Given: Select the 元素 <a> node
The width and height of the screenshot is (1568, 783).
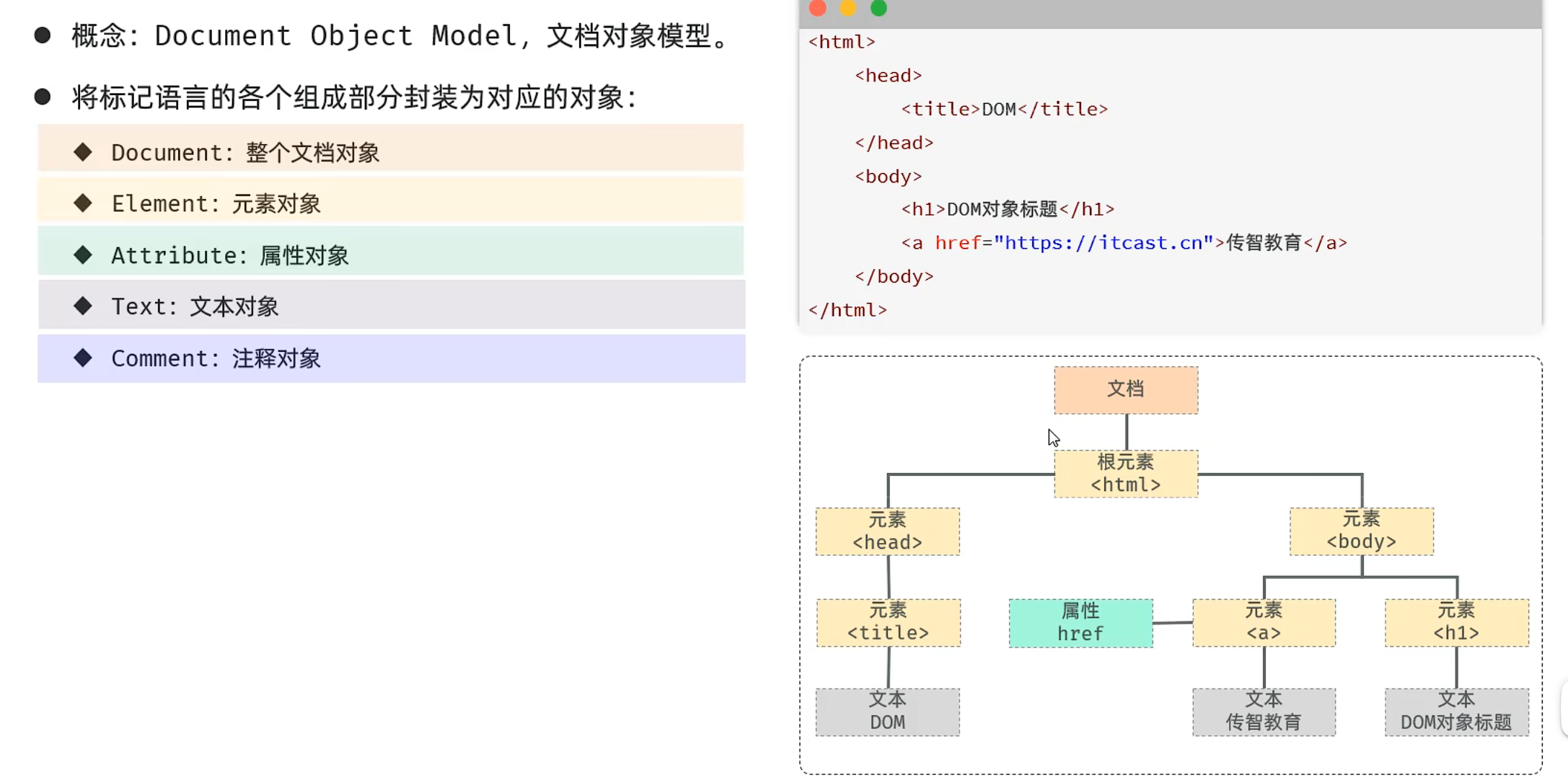Looking at the screenshot, I should point(1264,622).
